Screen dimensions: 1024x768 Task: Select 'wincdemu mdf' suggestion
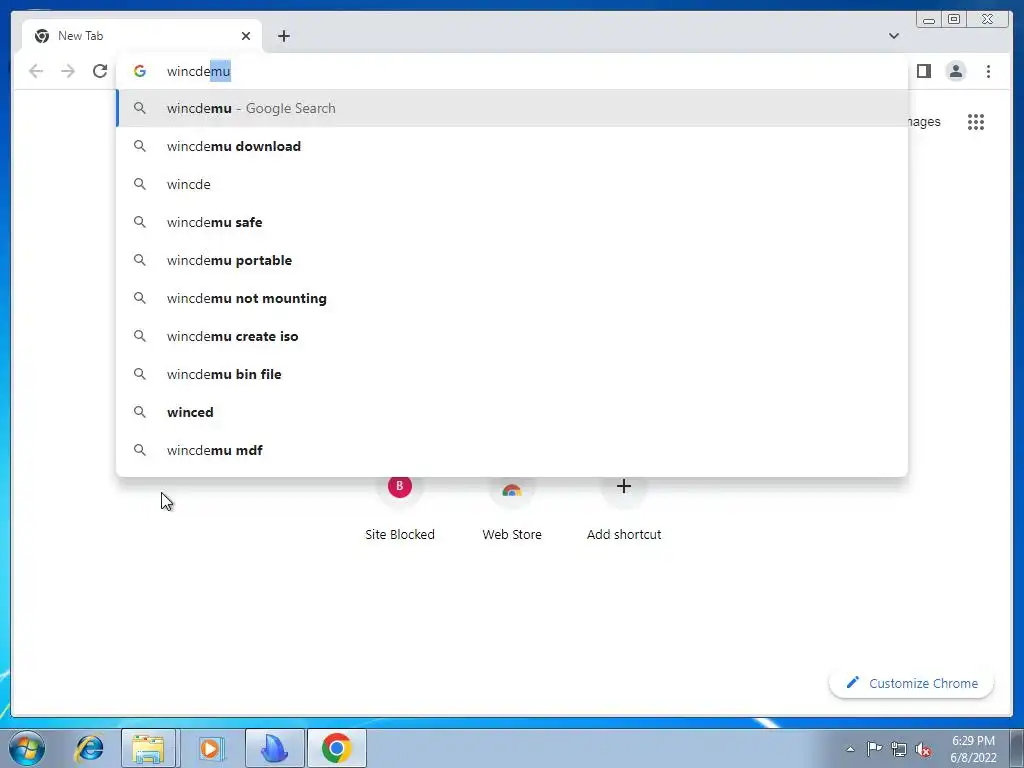(512, 449)
